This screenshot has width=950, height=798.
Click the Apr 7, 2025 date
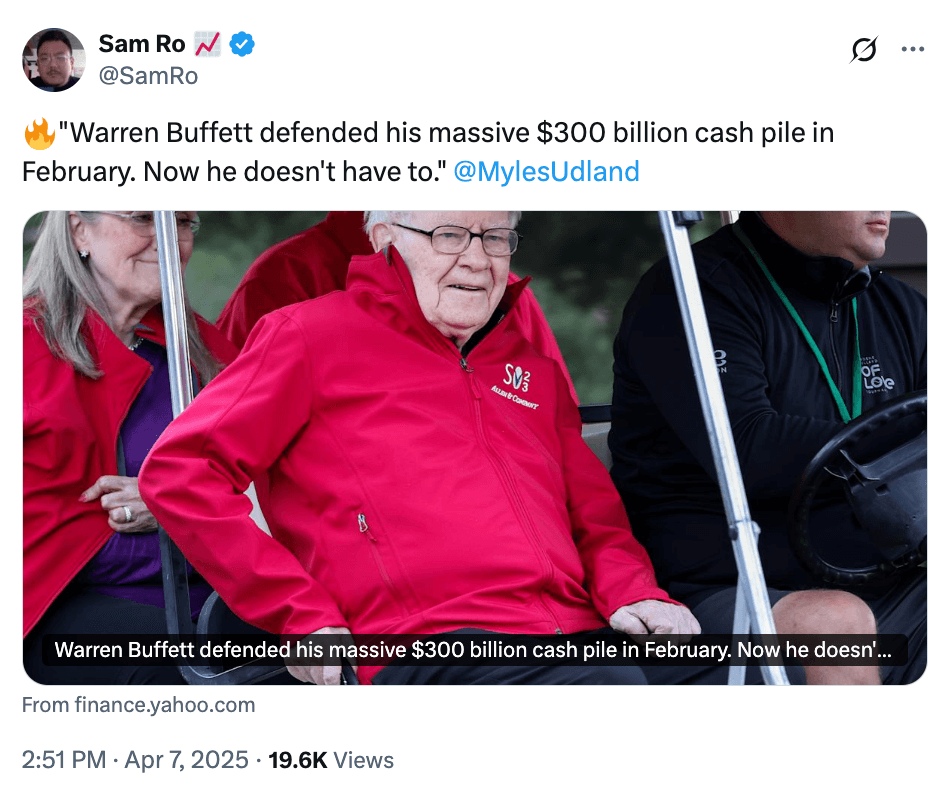[x=187, y=760]
